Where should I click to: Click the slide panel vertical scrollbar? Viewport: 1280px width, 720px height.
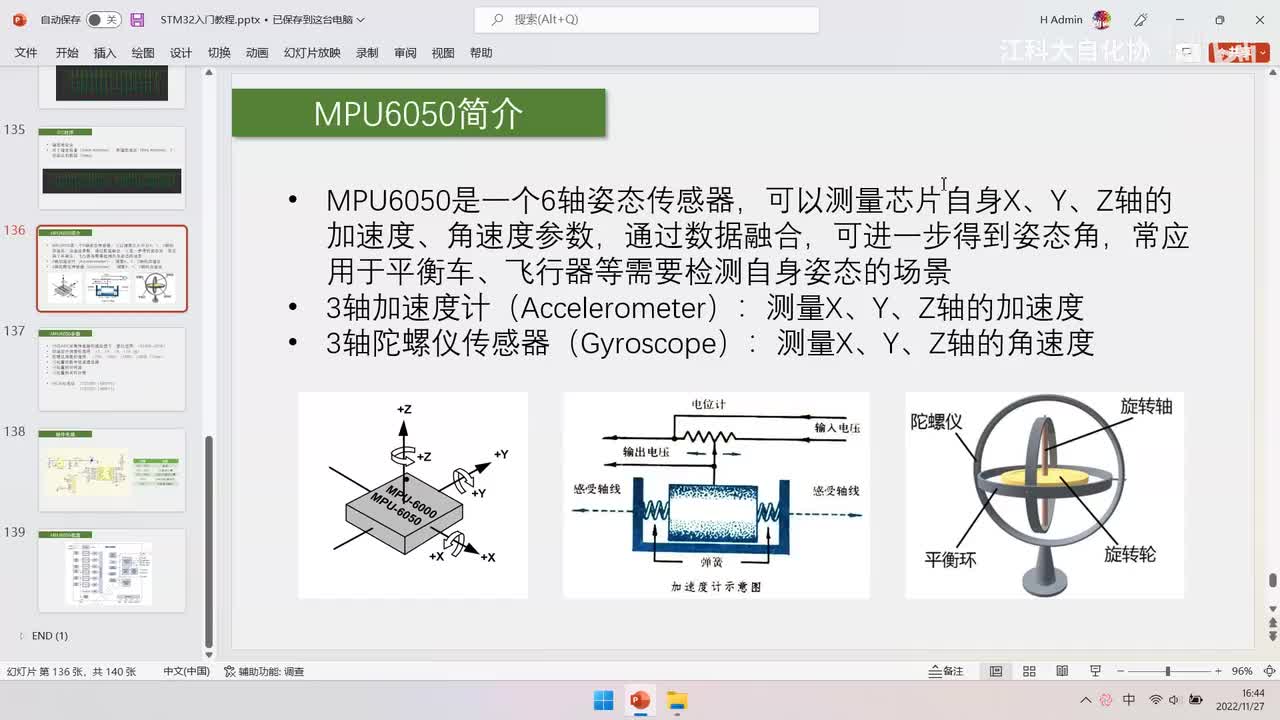[x=209, y=540]
